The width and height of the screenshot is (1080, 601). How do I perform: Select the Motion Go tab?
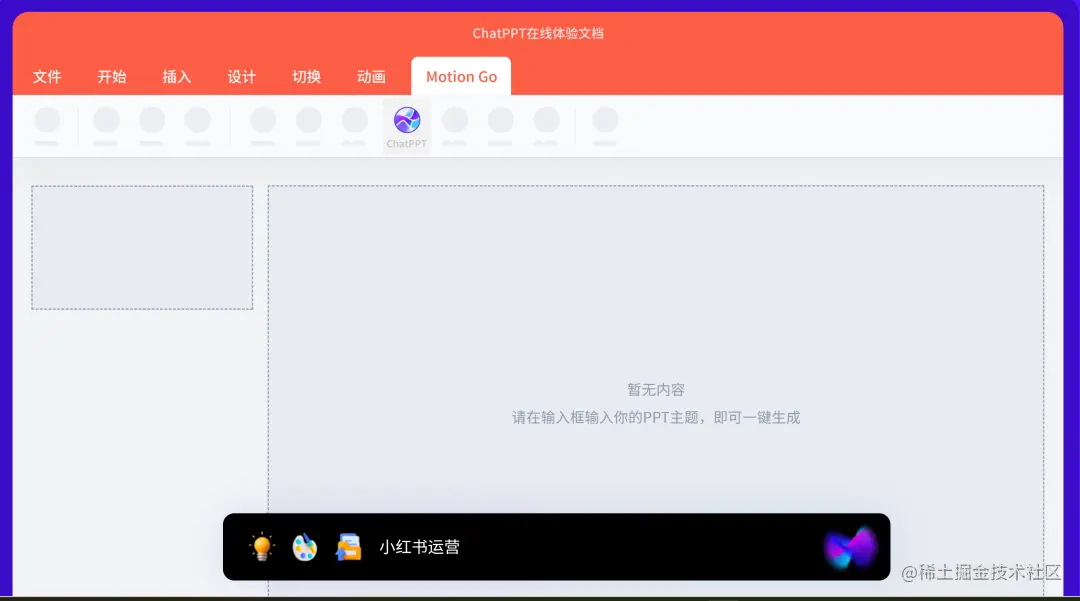point(461,76)
